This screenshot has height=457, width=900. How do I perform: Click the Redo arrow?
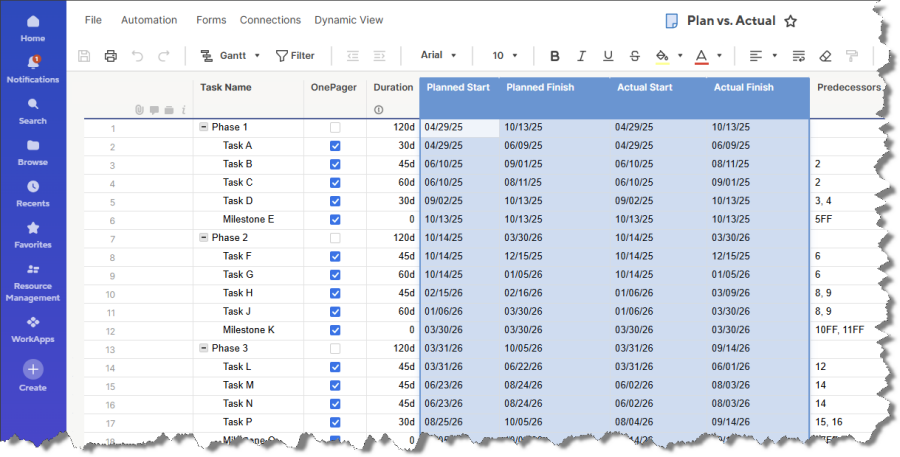(x=164, y=56)
